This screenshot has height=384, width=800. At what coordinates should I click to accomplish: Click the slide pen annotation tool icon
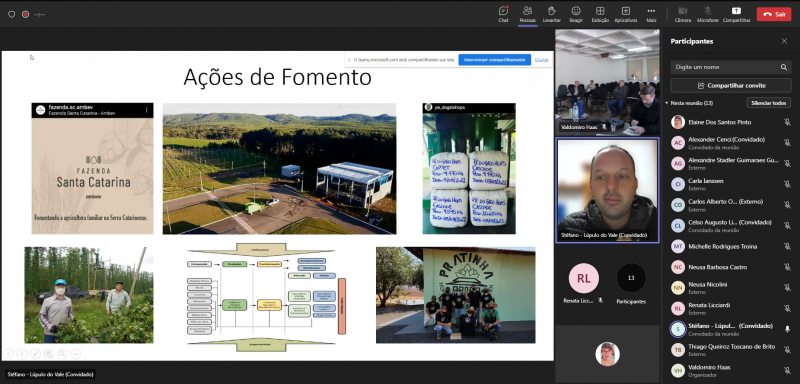click(35, 353)
